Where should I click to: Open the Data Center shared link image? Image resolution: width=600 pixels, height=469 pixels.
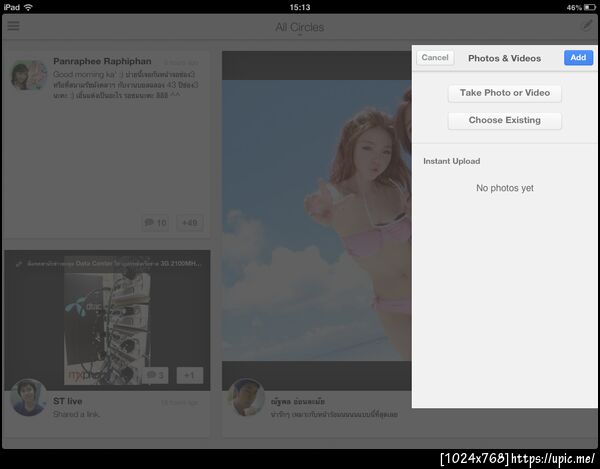(x=107, y=320)
